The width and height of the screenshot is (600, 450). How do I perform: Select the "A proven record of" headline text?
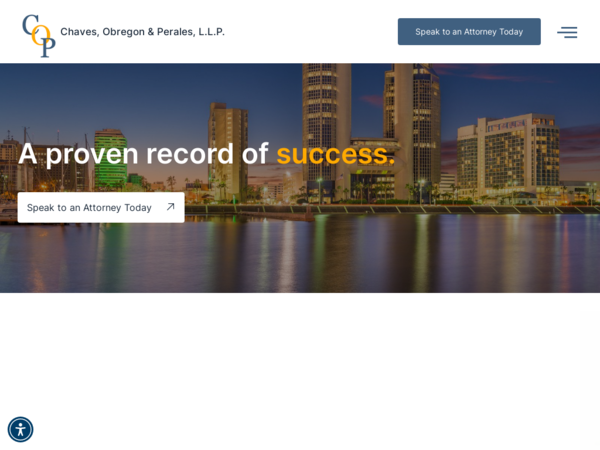coord(143,154)
